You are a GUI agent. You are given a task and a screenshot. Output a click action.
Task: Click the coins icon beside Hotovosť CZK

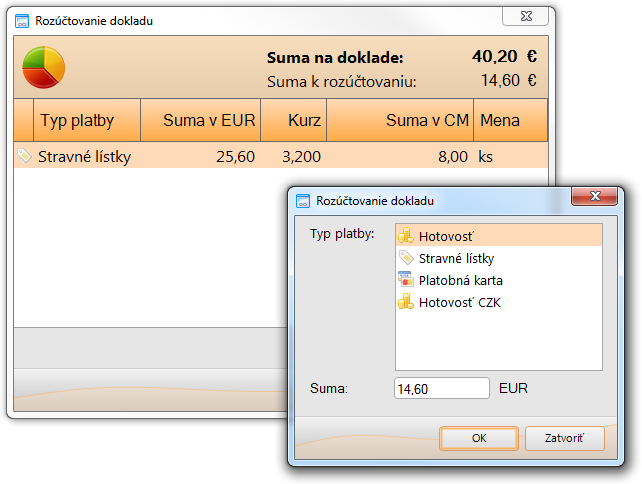(x=406, y=302)
